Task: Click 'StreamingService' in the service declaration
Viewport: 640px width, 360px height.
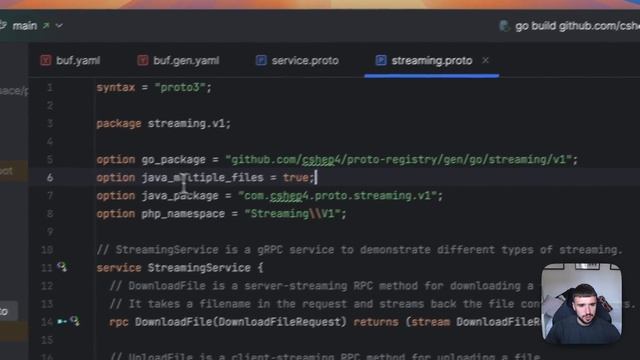Action: (x=199, y=268)
